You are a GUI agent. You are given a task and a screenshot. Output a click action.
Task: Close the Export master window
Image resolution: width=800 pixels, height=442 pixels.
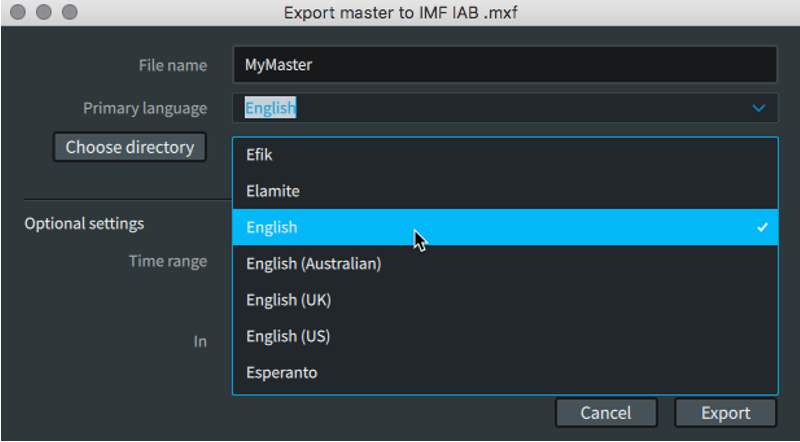[19, 13]
